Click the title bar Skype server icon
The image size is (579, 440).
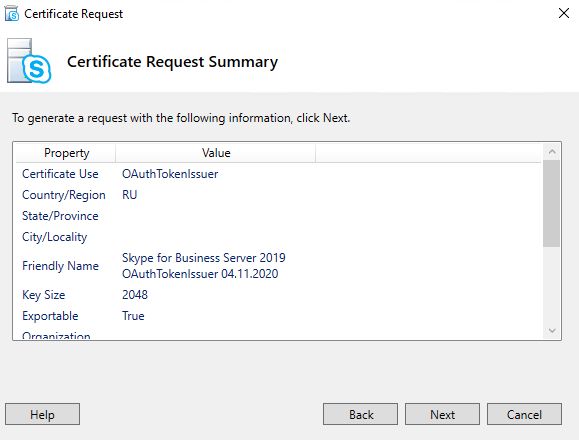(x=12, y=14)
